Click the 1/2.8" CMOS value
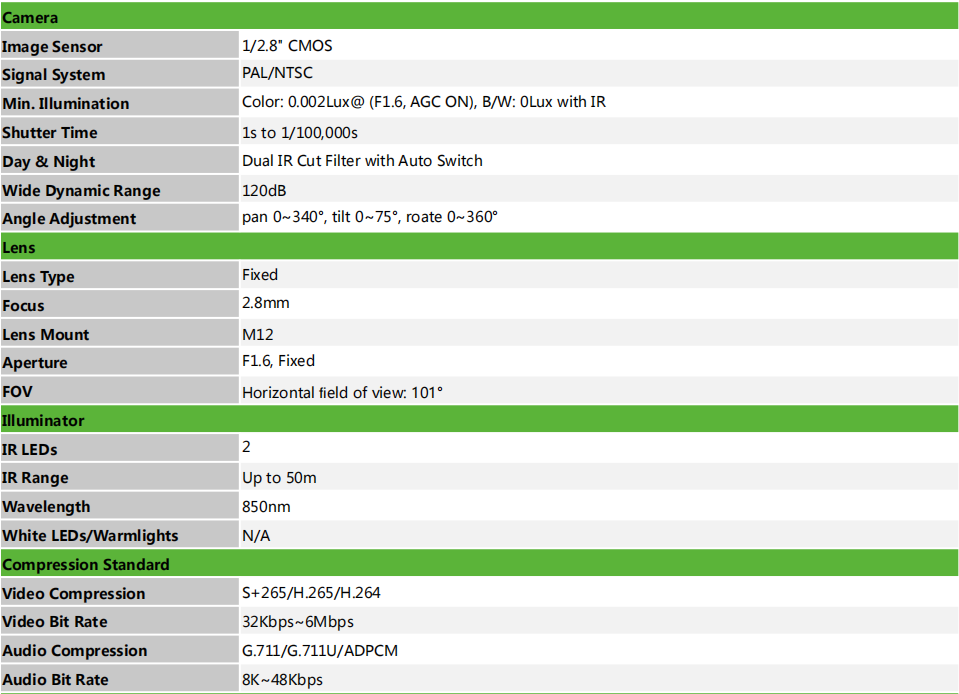The width and height of the screenshot is (959, 694). [x=287, y=46]
